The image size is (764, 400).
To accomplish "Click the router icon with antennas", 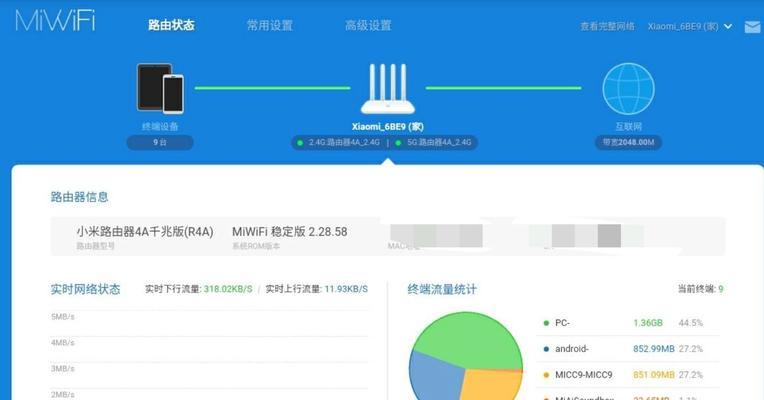I will (x=387, y=89).
